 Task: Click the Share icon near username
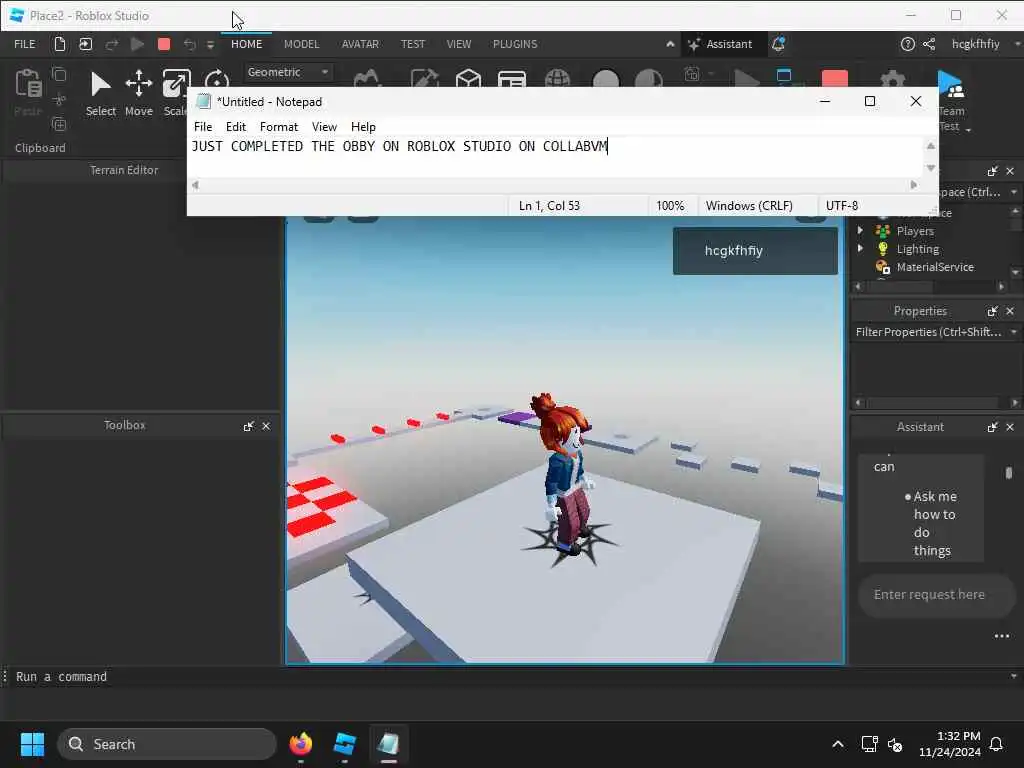[929, 44]
